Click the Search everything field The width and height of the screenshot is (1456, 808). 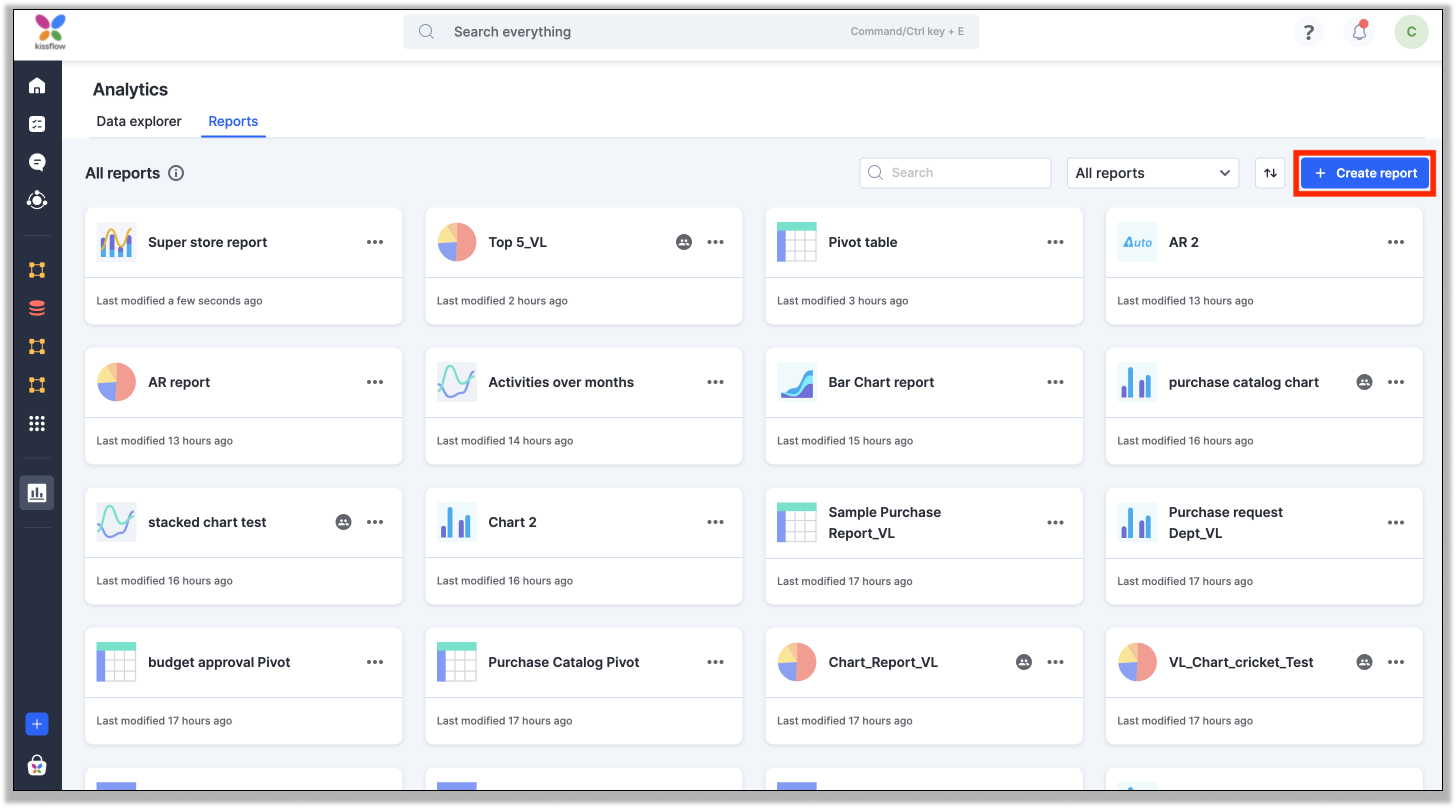tap(691, 32)
